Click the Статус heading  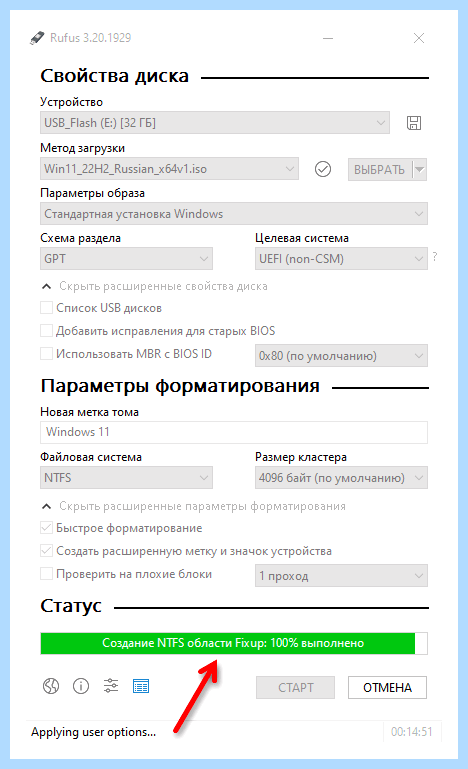71,606
